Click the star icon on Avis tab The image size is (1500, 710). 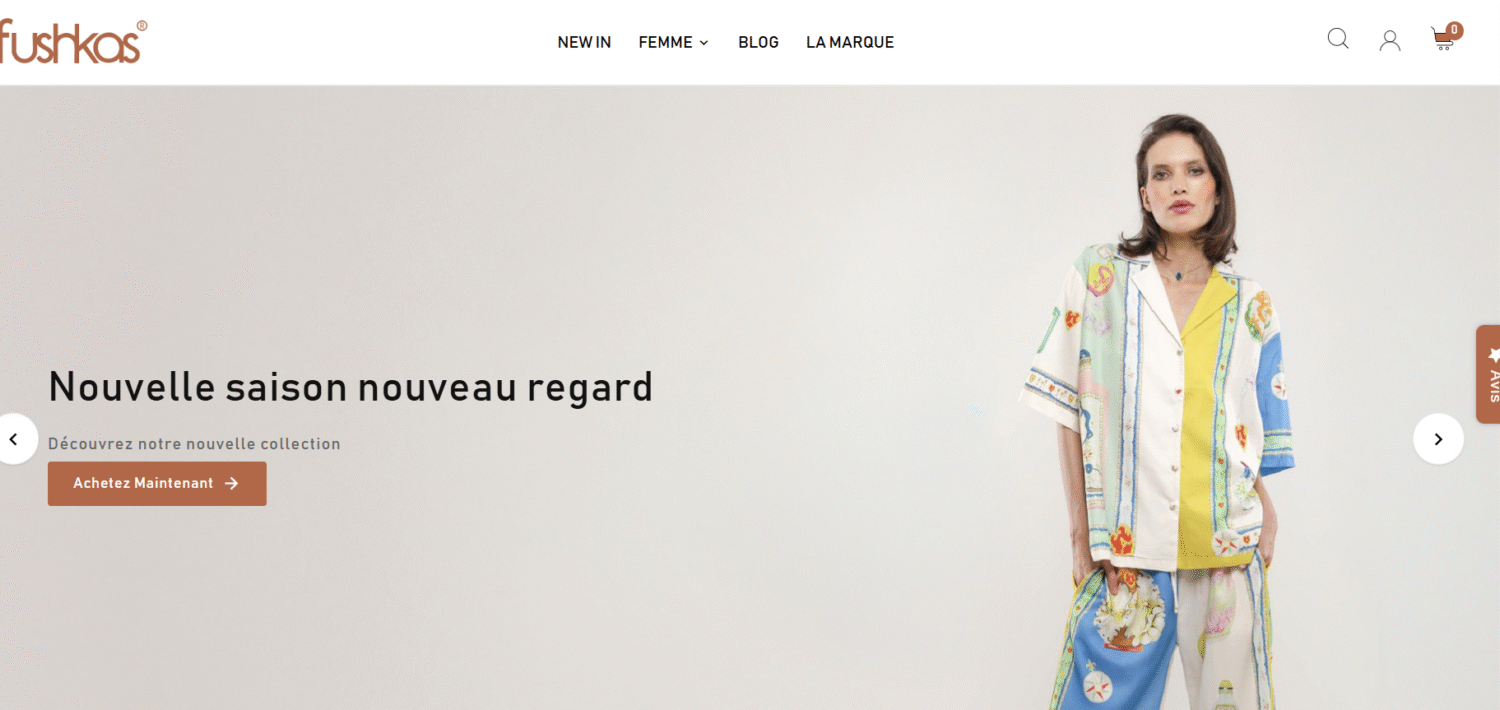[x=1494, y=354]
